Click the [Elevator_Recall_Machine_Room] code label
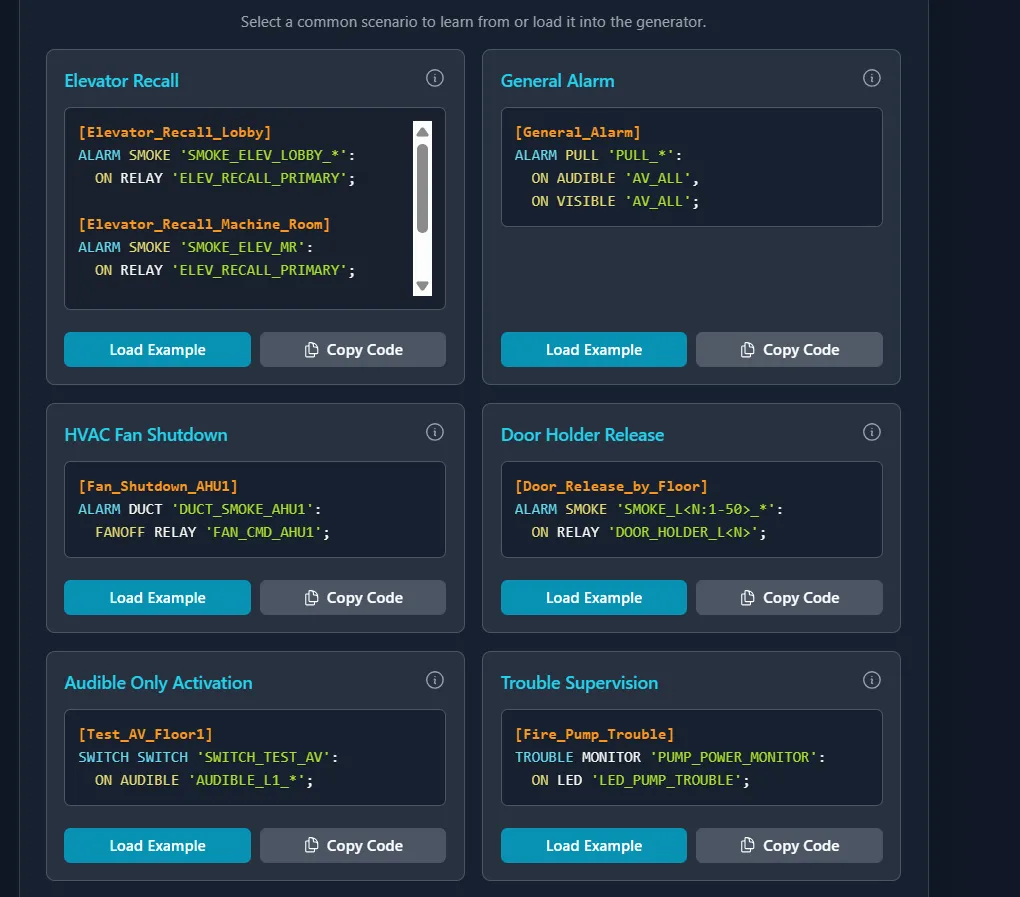Viewport: 1020px width, 897px height. 204,224
